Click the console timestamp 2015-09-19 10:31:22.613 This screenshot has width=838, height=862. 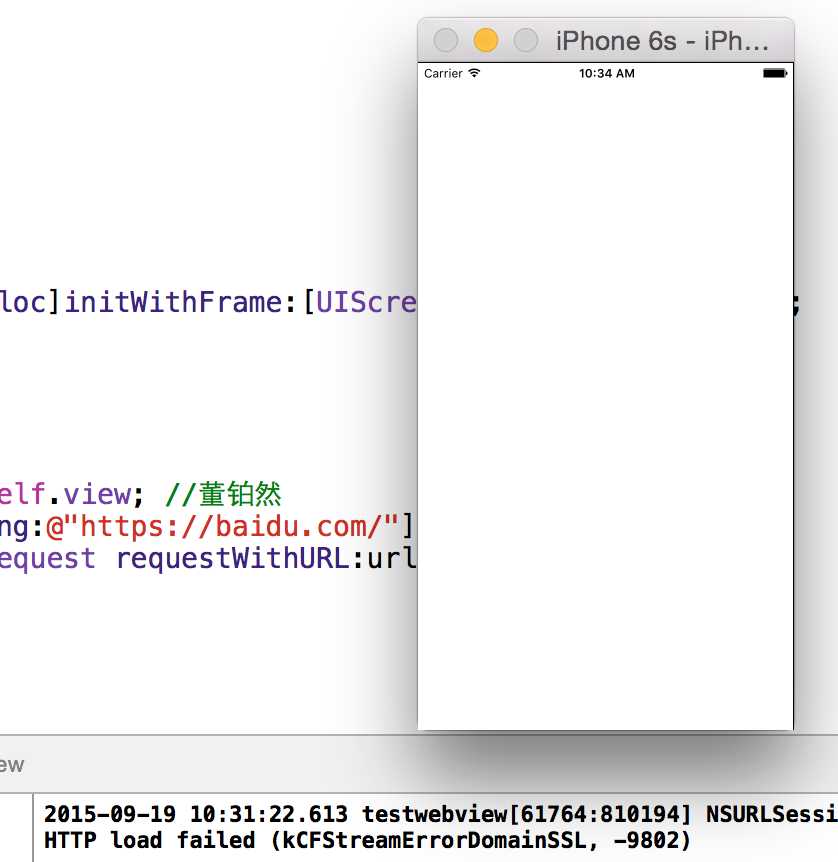(196, 814)
